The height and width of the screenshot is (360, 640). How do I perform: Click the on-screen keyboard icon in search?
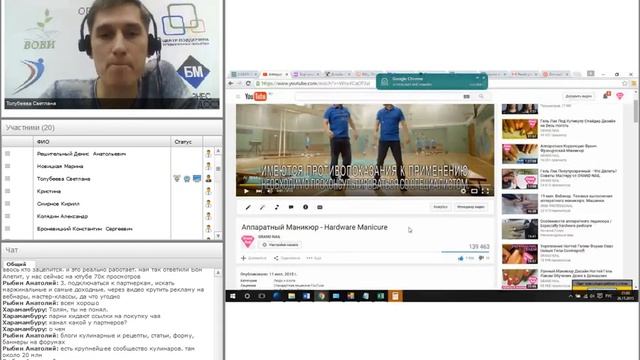(x=467, y=96)
